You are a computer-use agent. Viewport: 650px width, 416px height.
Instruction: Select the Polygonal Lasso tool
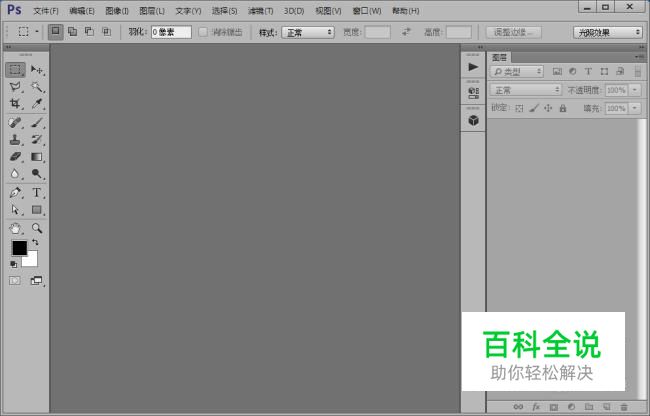(x=15, y=87)
